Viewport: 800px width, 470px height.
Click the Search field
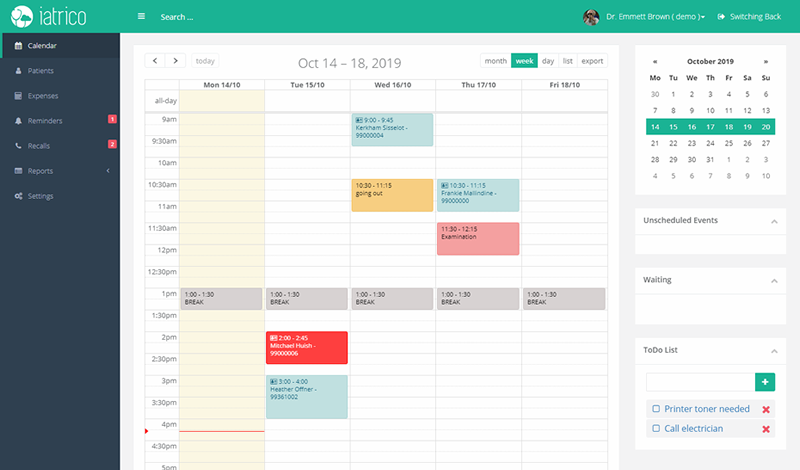coord(177,17)
